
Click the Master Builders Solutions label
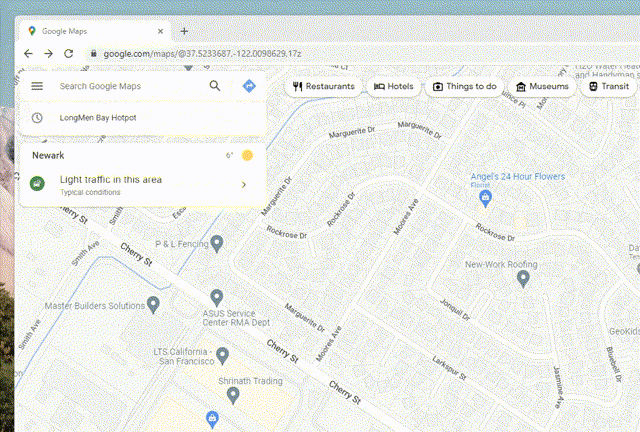coord(95,305)
